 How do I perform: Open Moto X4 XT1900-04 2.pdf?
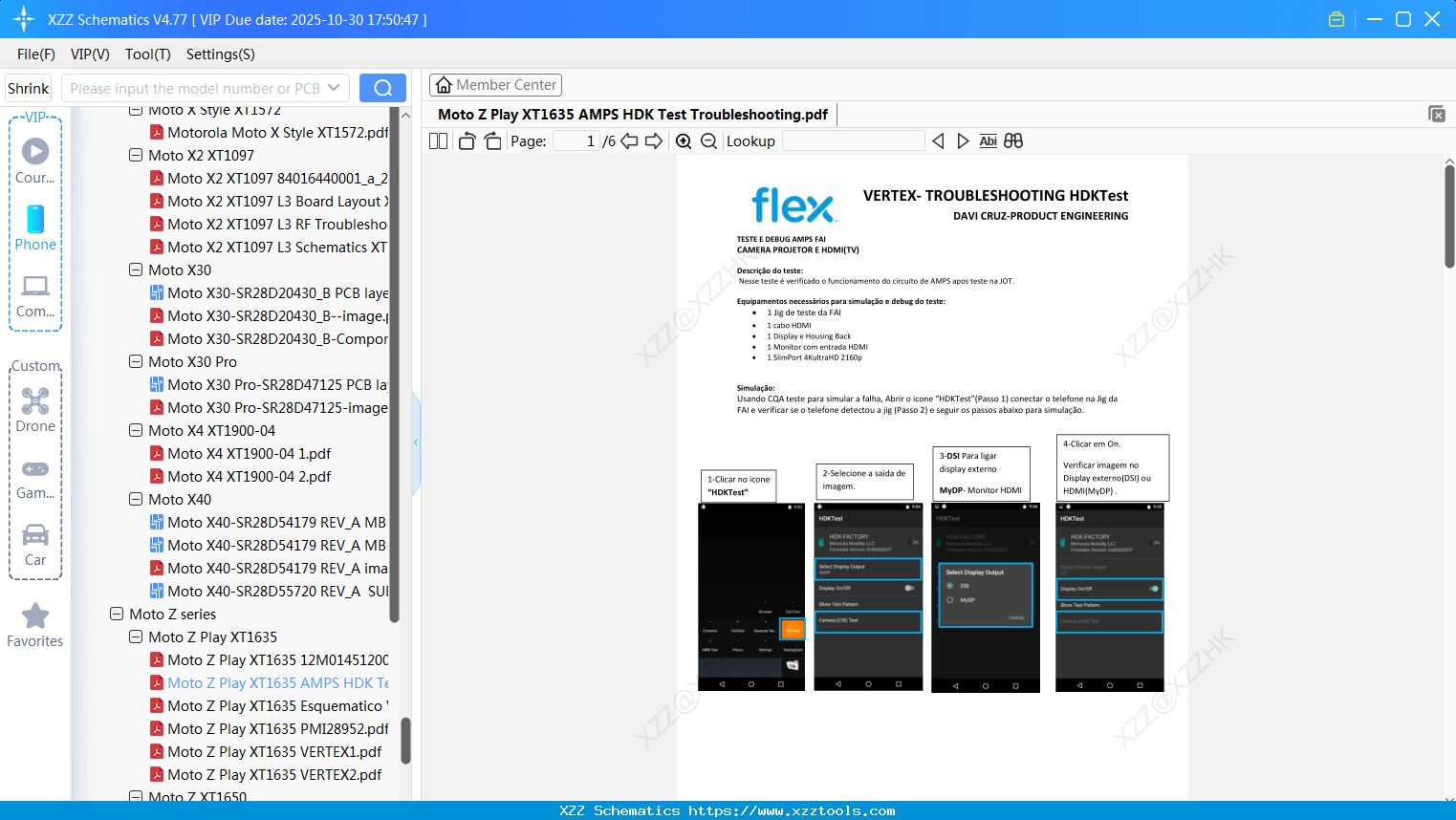[x=241, y=476]
